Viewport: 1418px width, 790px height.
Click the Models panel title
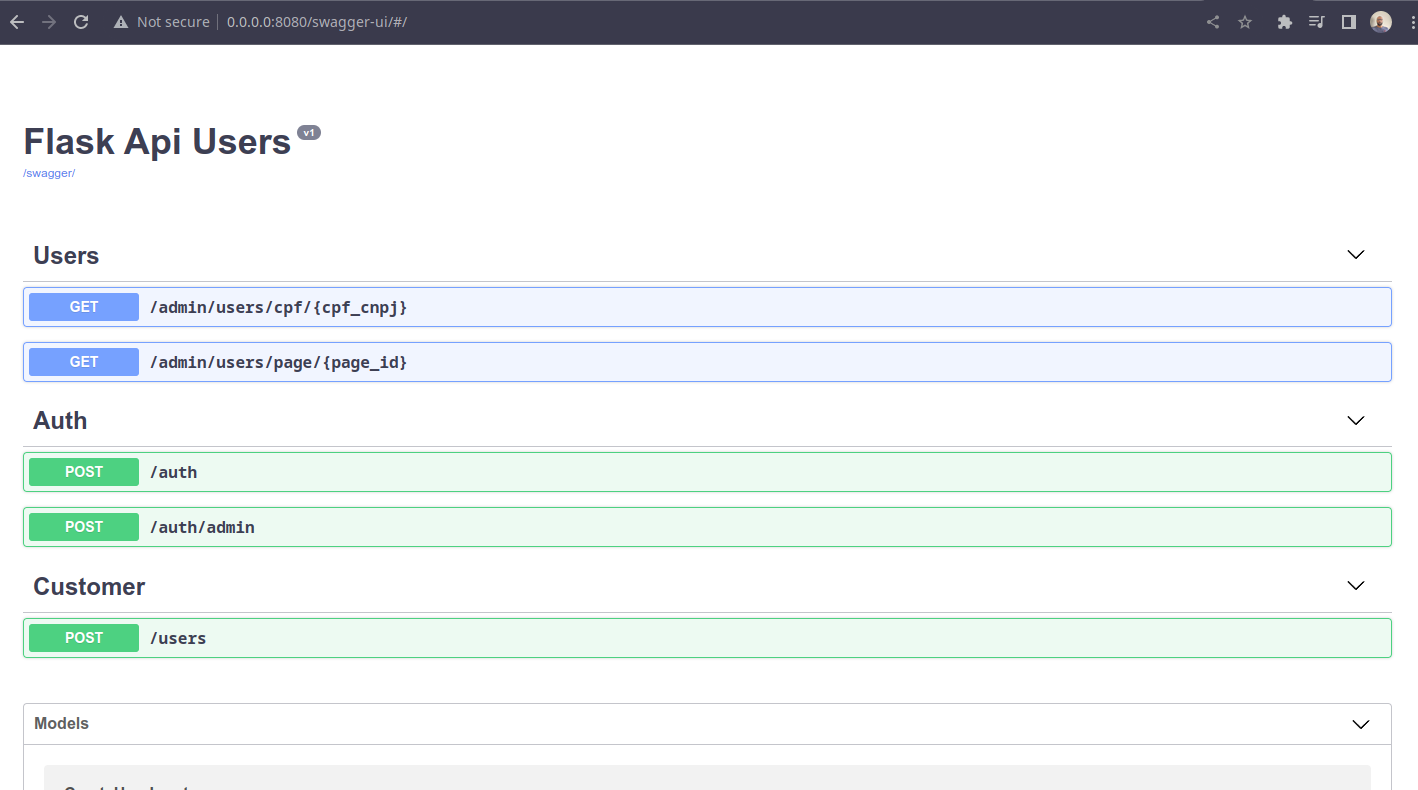pos(61,723)
